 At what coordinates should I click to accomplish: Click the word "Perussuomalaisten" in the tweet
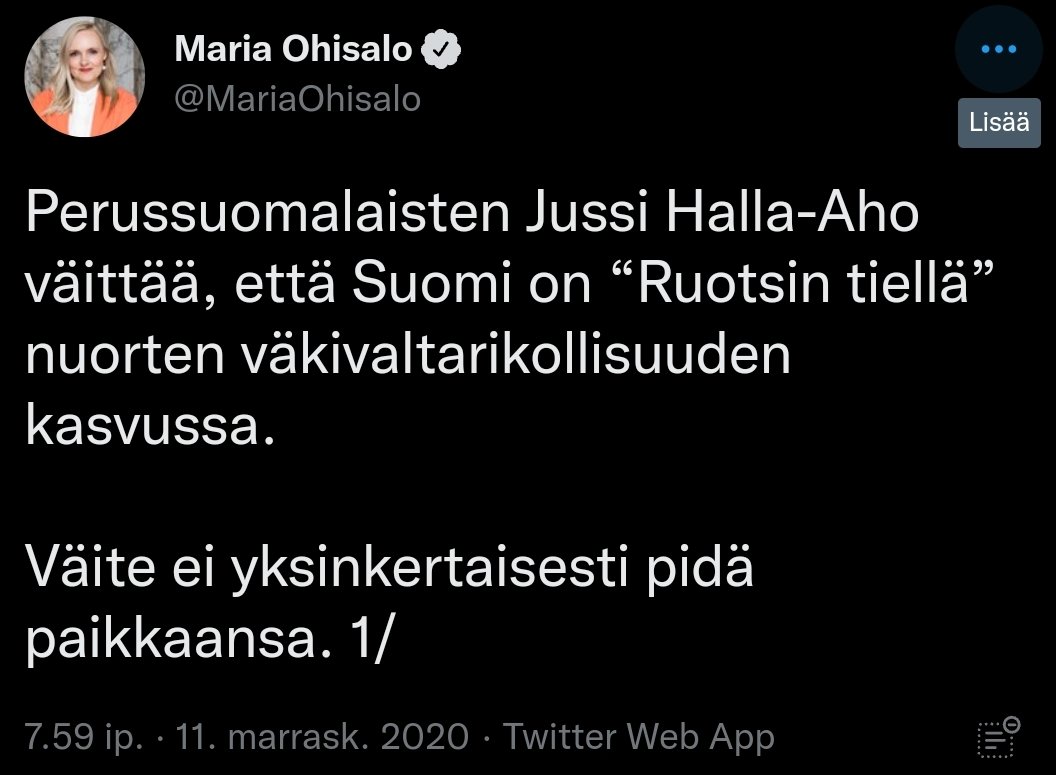[x=268, y=212]
